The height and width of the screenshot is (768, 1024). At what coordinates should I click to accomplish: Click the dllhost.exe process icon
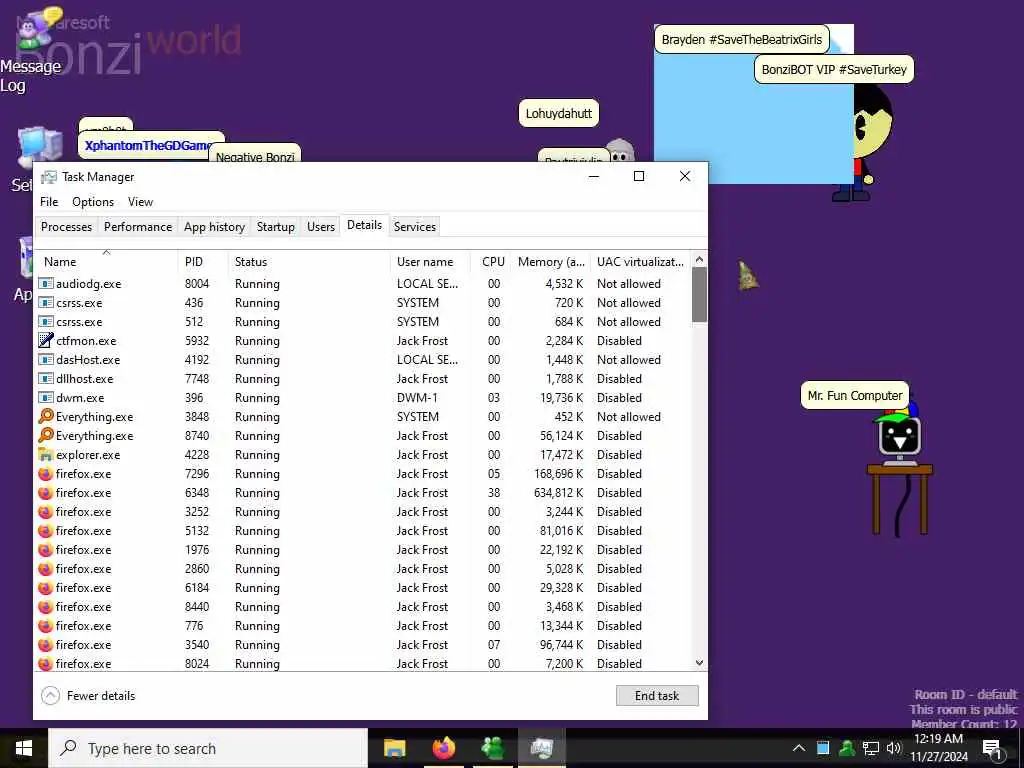[46, 378]
